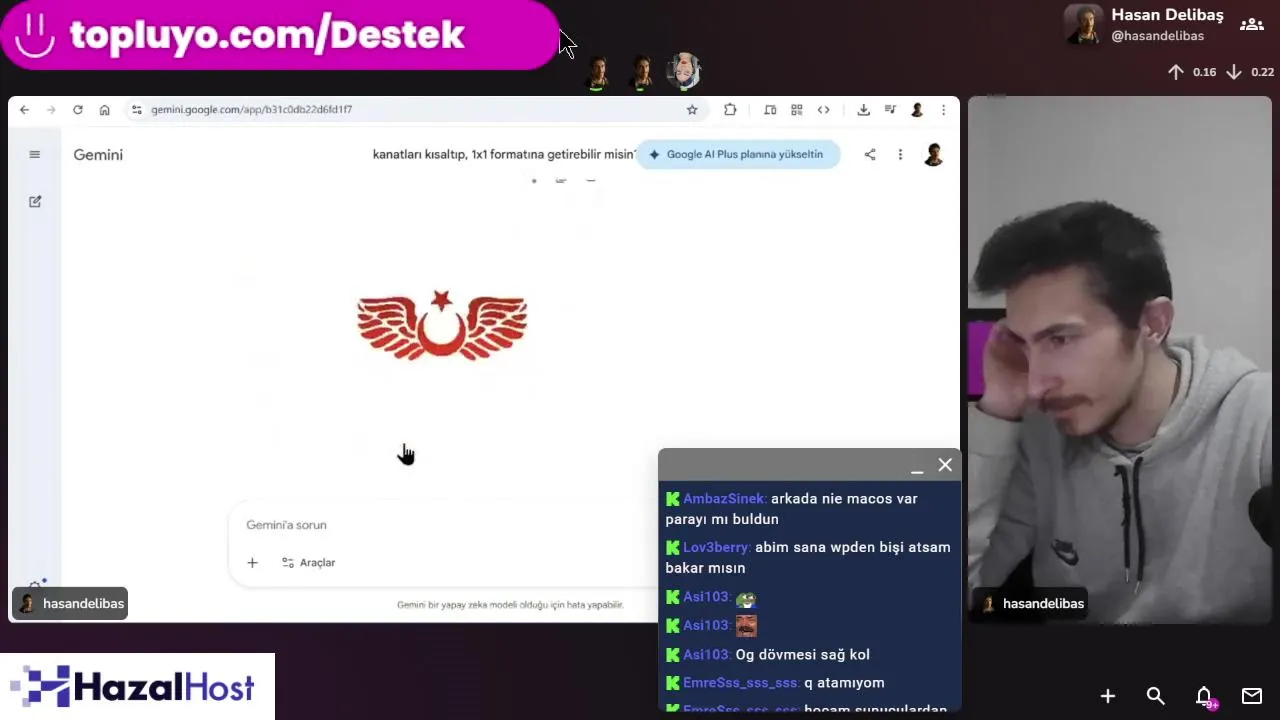Open the generated red winged crescent image

[x=442, y=325]
